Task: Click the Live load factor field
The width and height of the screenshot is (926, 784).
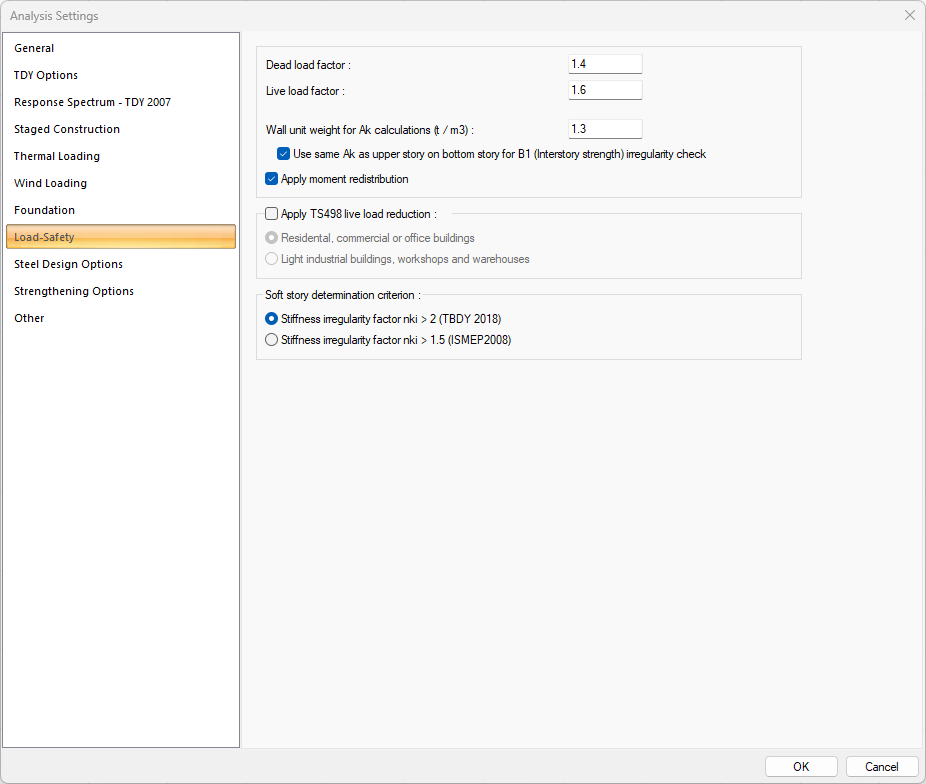Action: pos(605,90)
